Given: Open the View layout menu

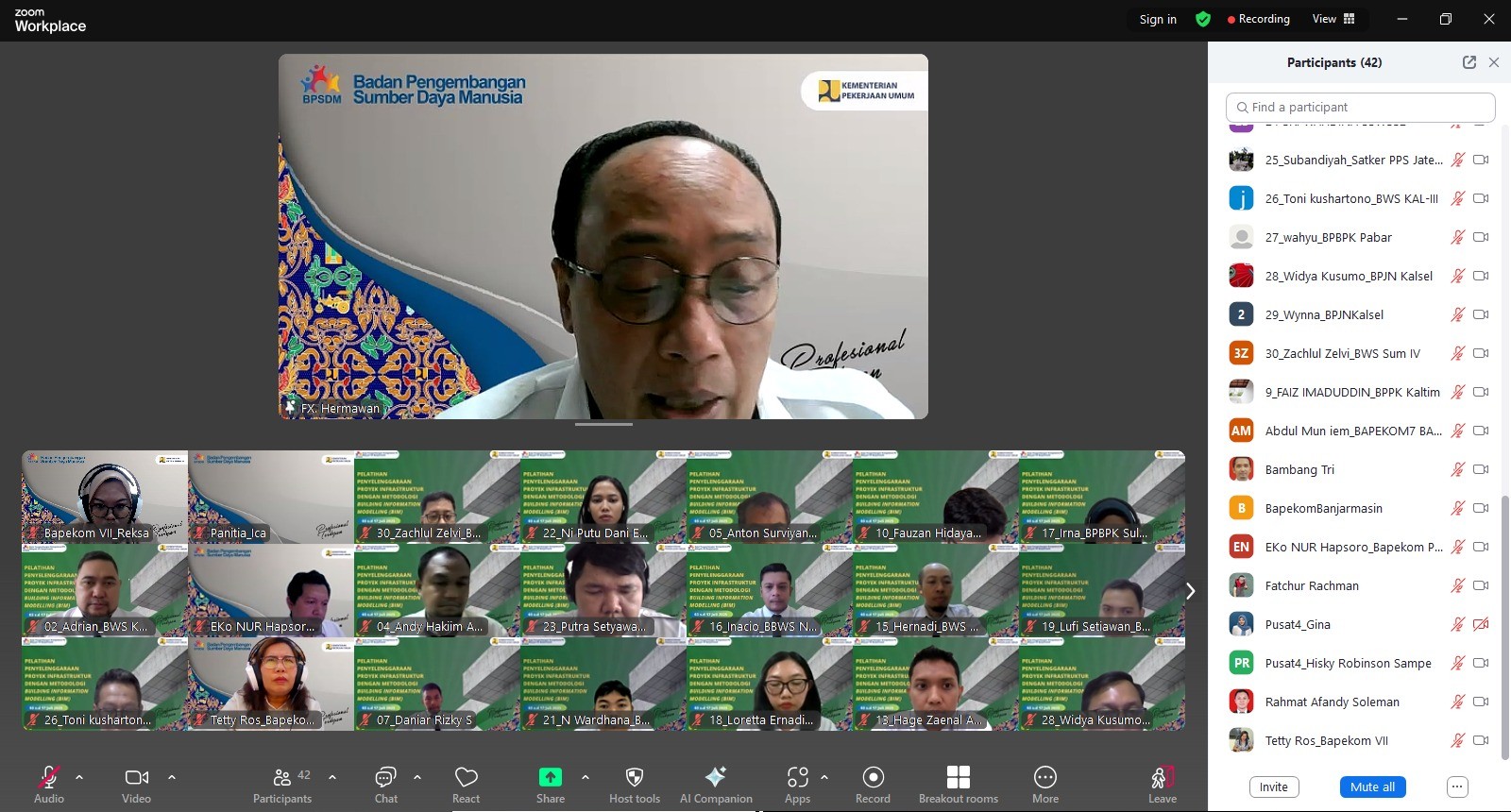Looking at the screenshot, I should pos(1333,19).
